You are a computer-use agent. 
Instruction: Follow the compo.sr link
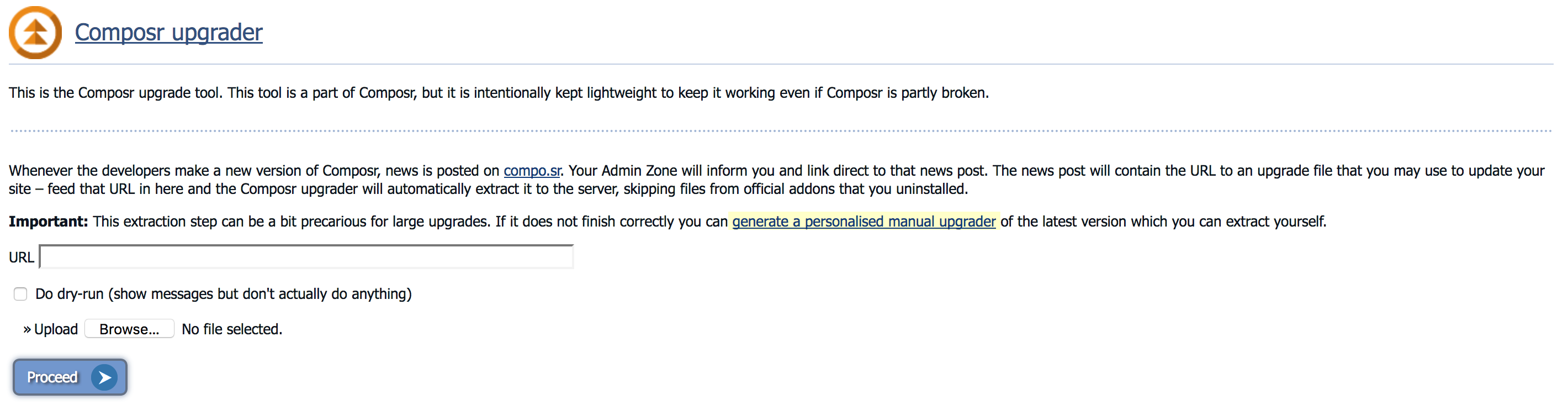point(531,171)
